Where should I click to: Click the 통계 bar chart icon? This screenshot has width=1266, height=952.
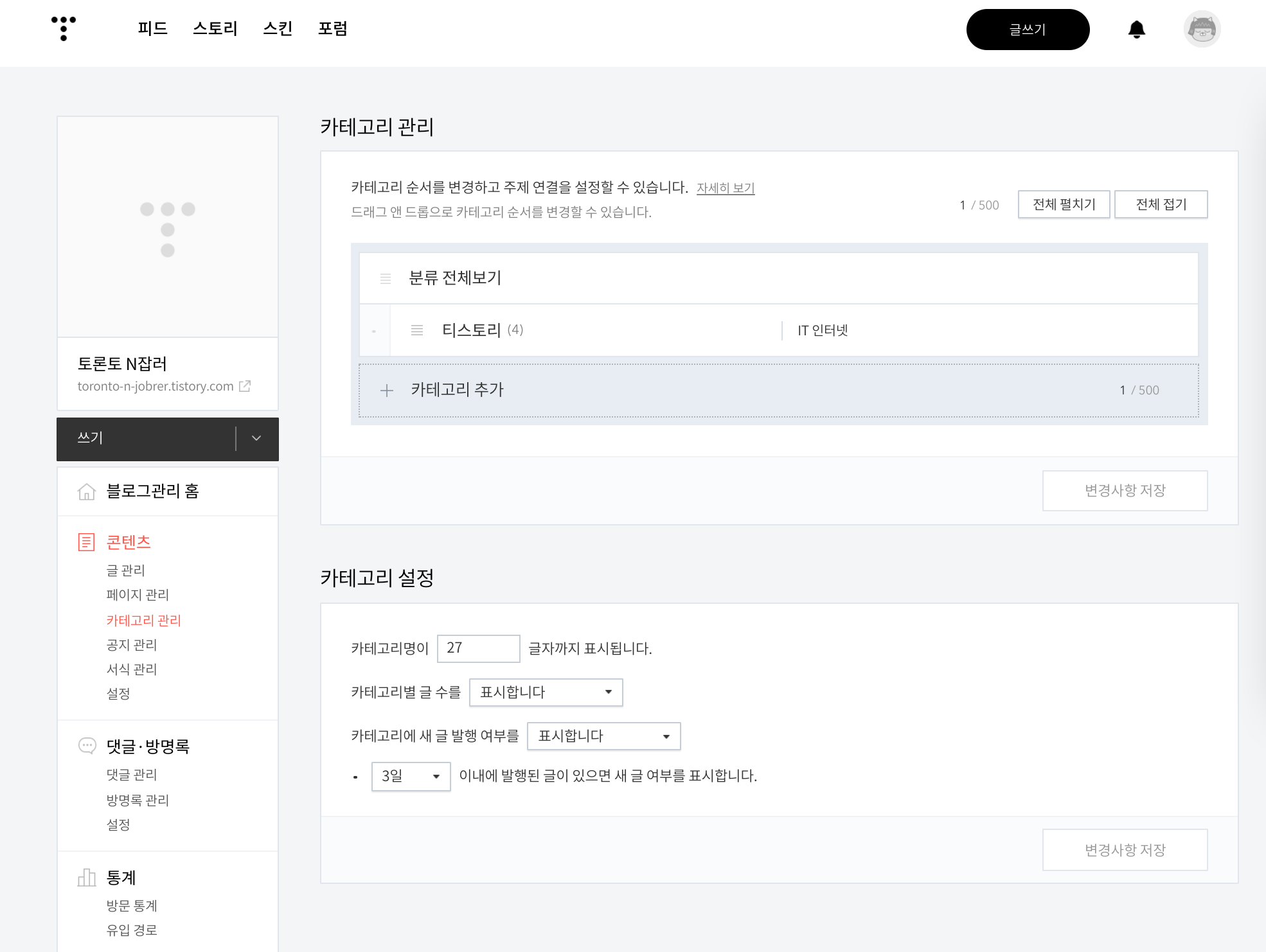click(87, 877)
